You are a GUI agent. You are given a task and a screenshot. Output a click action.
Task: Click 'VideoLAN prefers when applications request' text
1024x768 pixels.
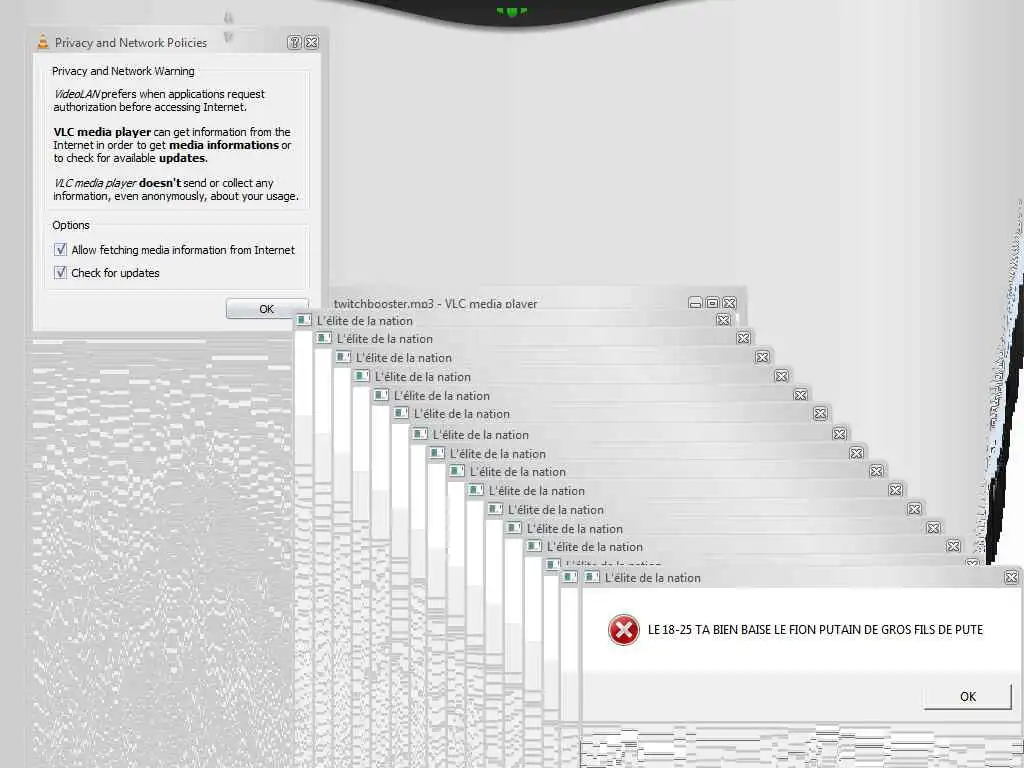[x=159, y=94]
